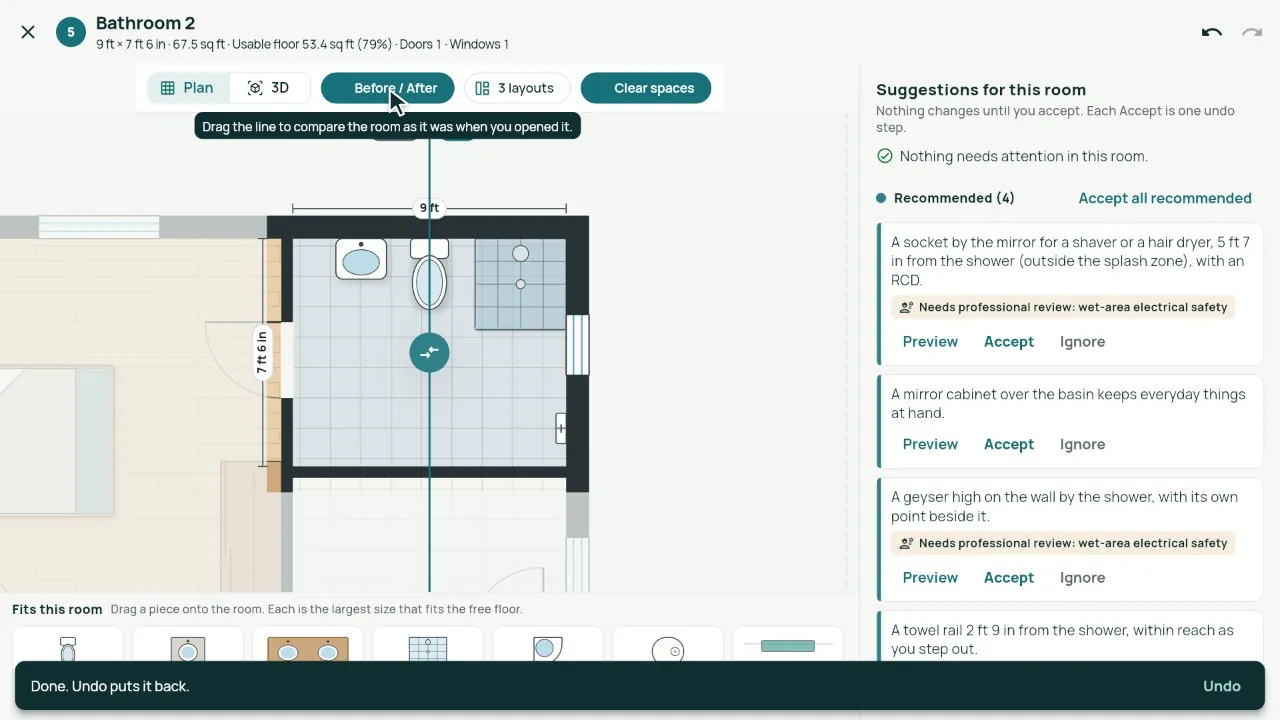The image size is (1280, 720).
Task: Ignore the geyser suggestion
Action: [x=1082, y=578]
